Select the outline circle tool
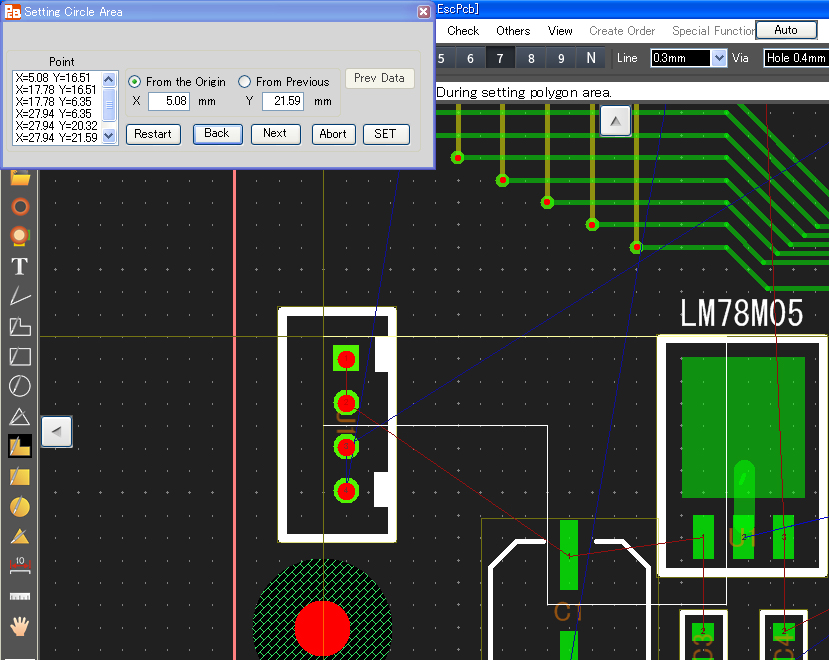Viewport: 829px width, 660px height. tap(20, 386)
